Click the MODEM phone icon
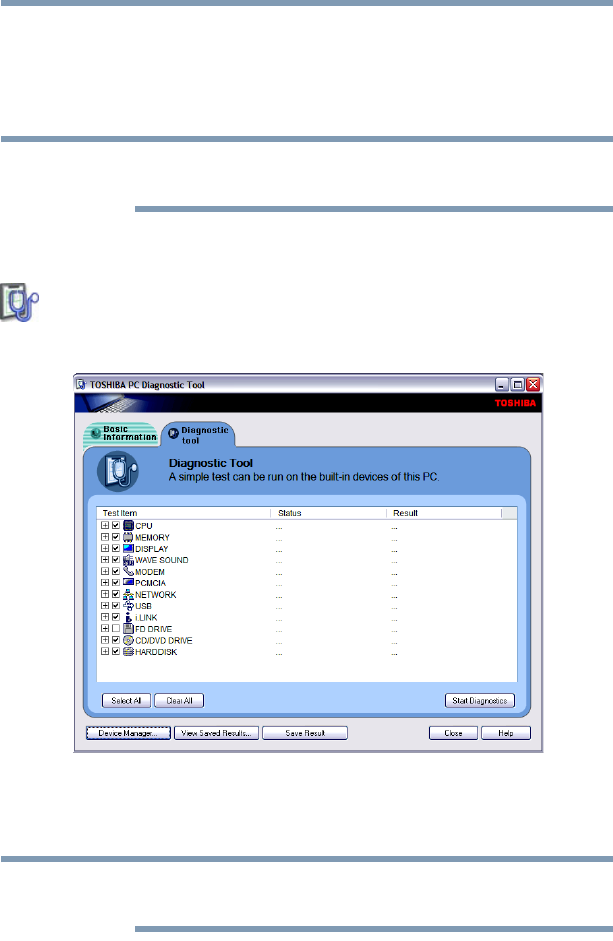This screenshot has height=941, width=613. pos(128,571)
